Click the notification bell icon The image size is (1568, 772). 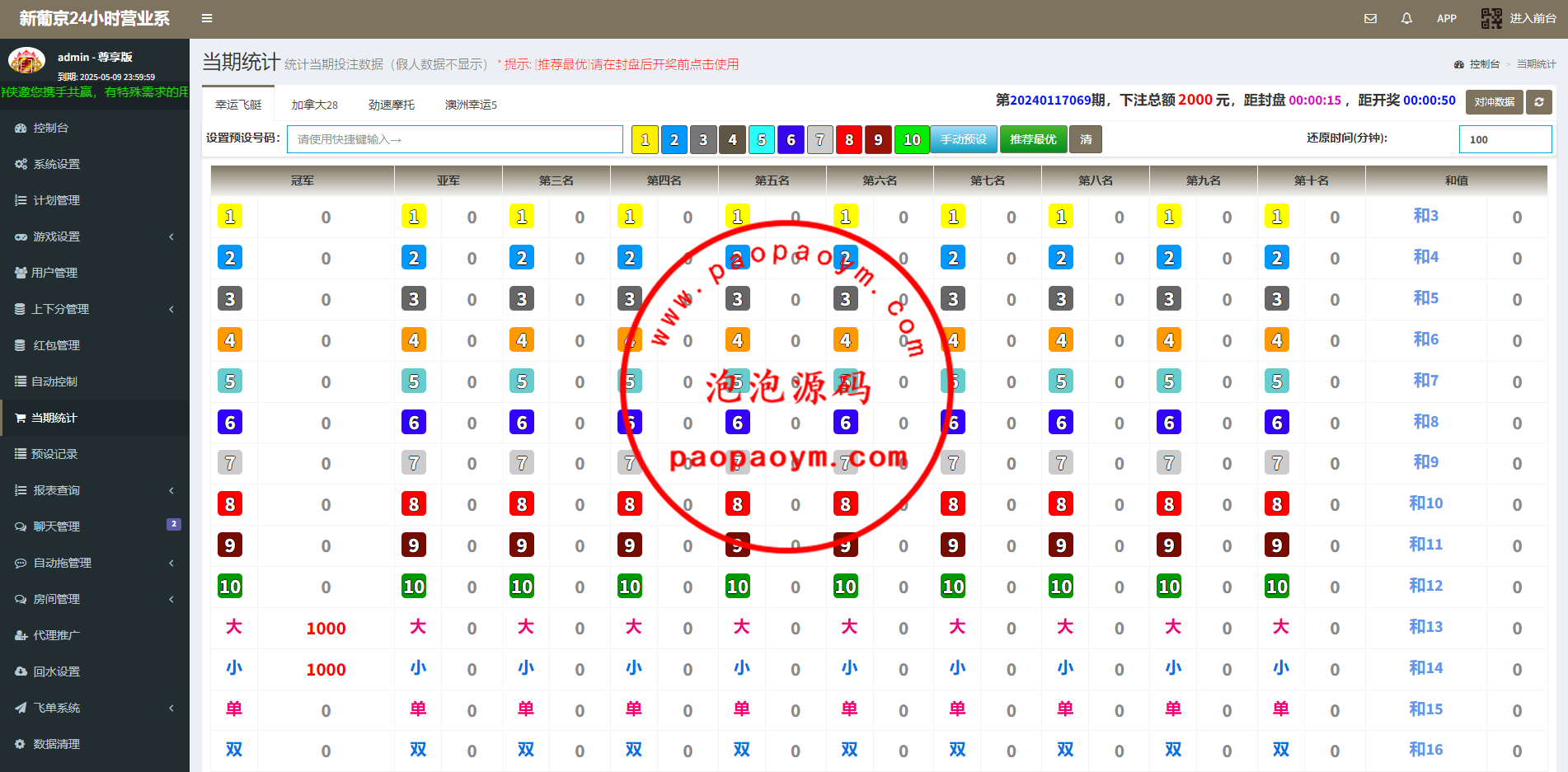1406,18
